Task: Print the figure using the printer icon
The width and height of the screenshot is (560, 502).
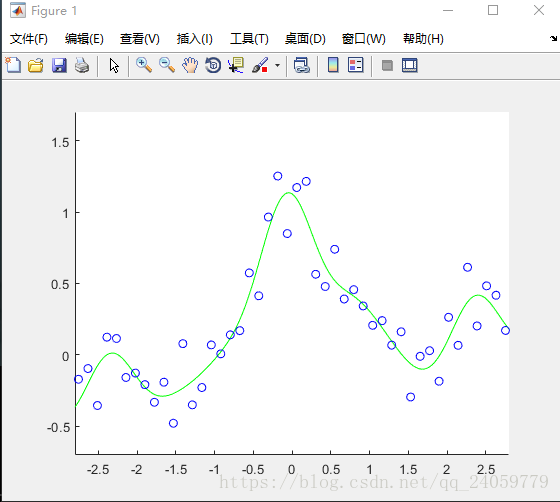Action: point(82,65)
